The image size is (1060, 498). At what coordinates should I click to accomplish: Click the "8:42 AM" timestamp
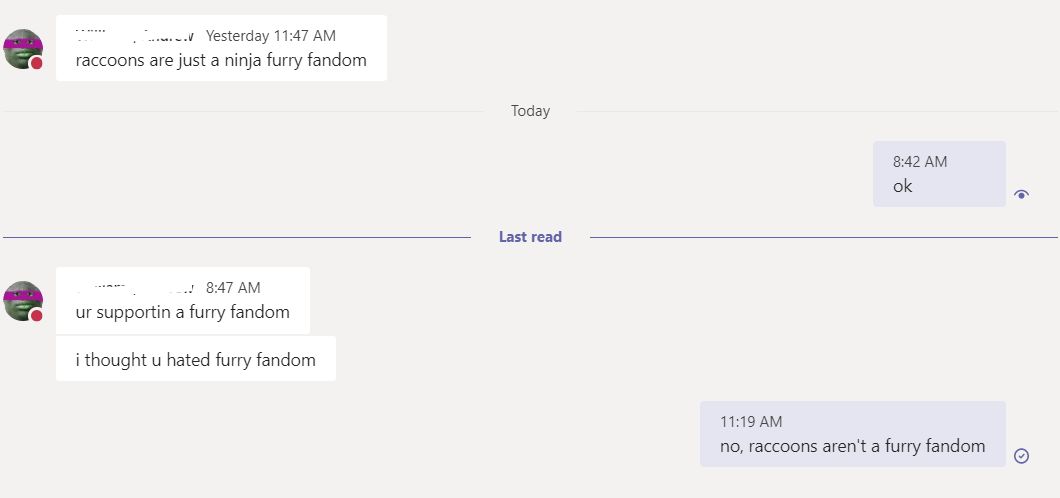tap(920, 162)
